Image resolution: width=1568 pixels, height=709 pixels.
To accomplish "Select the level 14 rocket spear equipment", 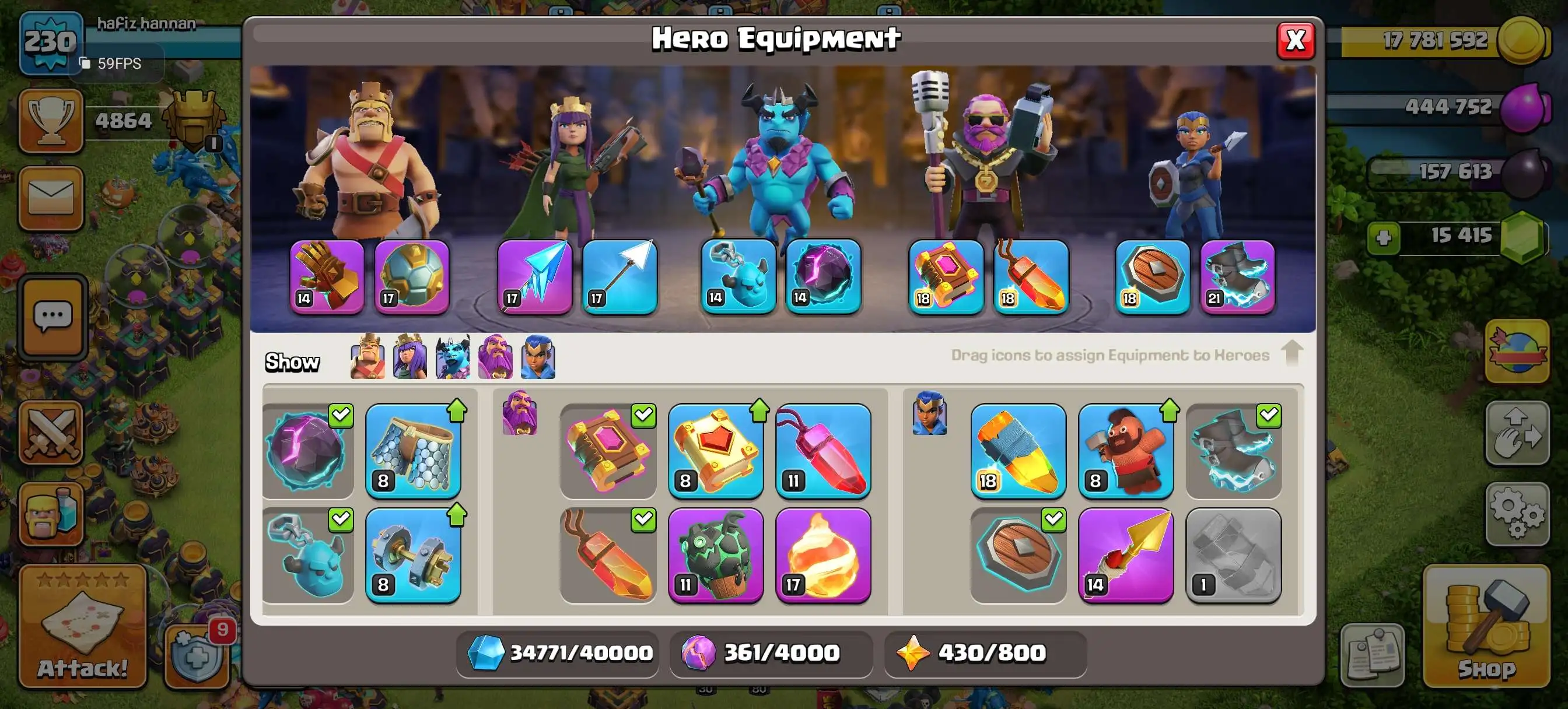I will tap(1125, 555).
